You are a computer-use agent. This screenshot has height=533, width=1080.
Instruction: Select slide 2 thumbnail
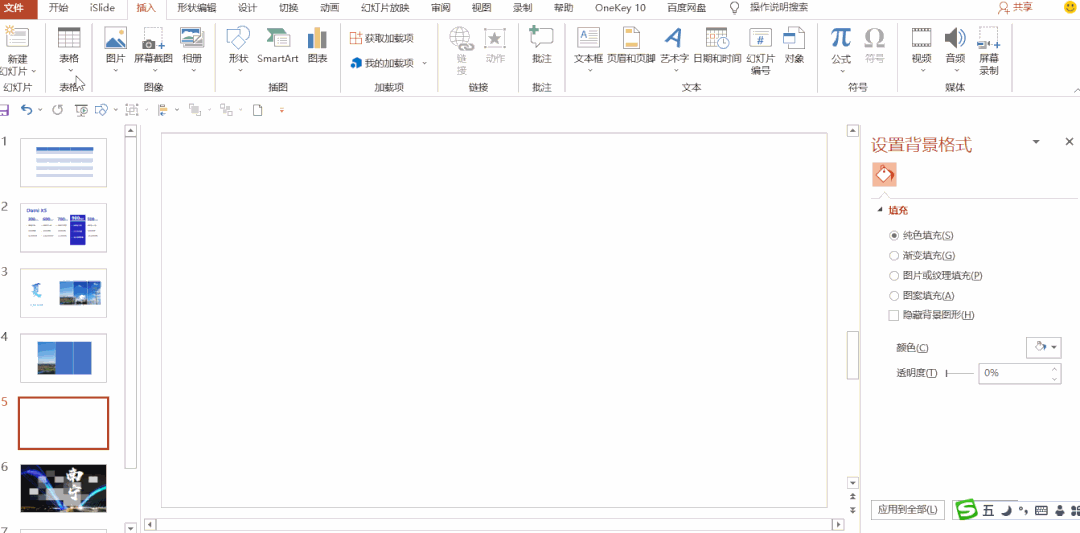pos(63,228)
